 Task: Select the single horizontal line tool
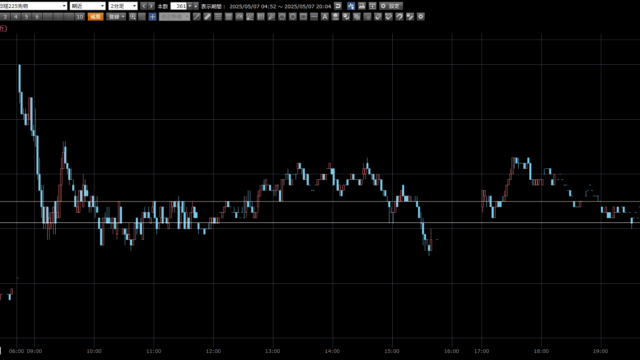tap(314, 17)
